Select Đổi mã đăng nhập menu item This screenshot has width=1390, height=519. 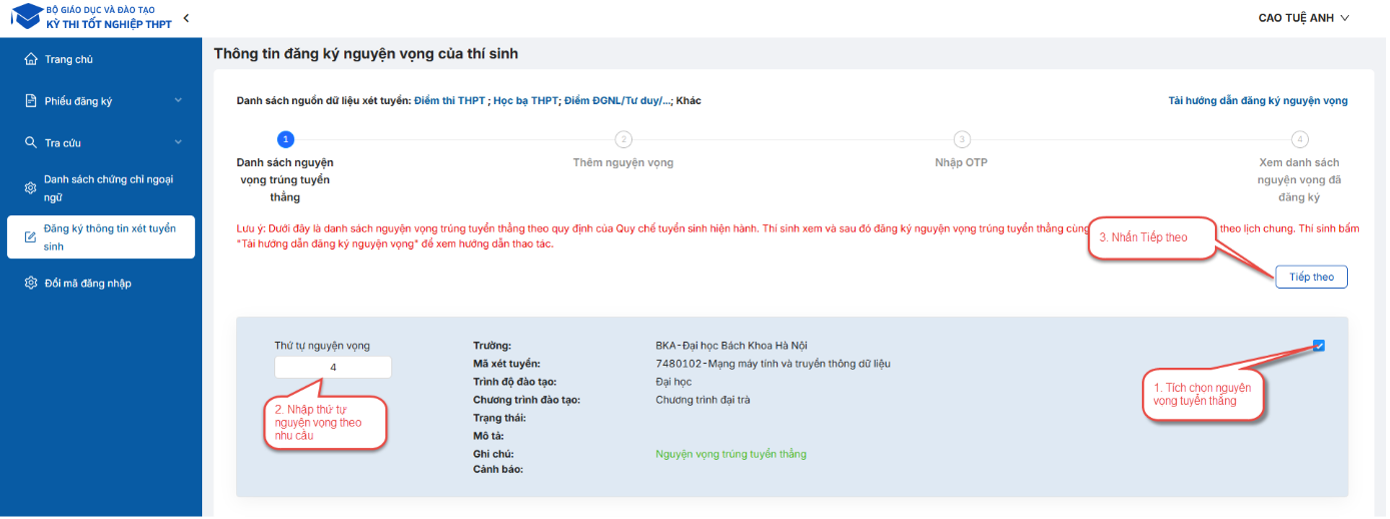click(88, 283)
